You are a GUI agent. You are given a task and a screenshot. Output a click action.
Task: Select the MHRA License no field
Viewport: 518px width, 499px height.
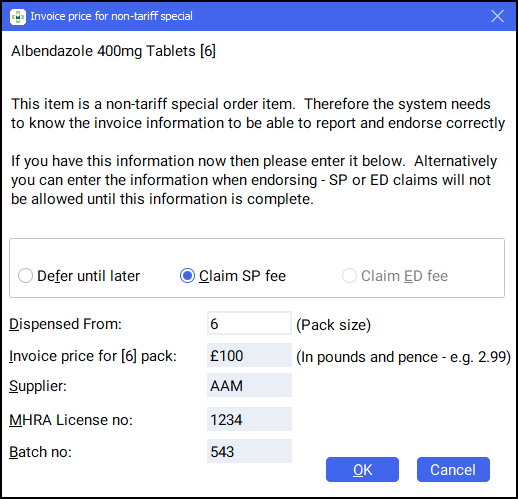(249, 419)
